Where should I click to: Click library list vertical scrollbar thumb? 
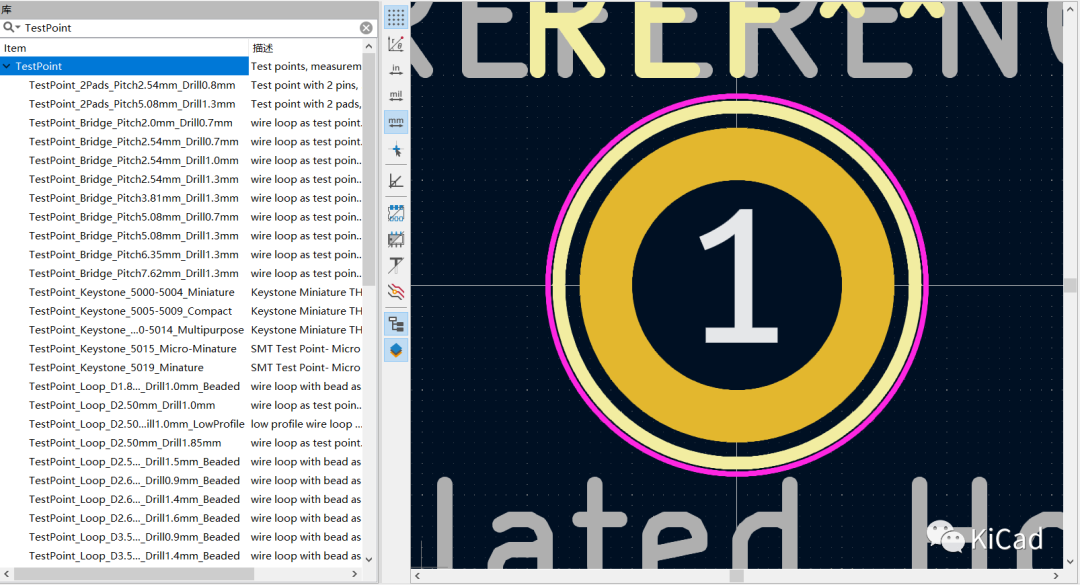point(368,169)
